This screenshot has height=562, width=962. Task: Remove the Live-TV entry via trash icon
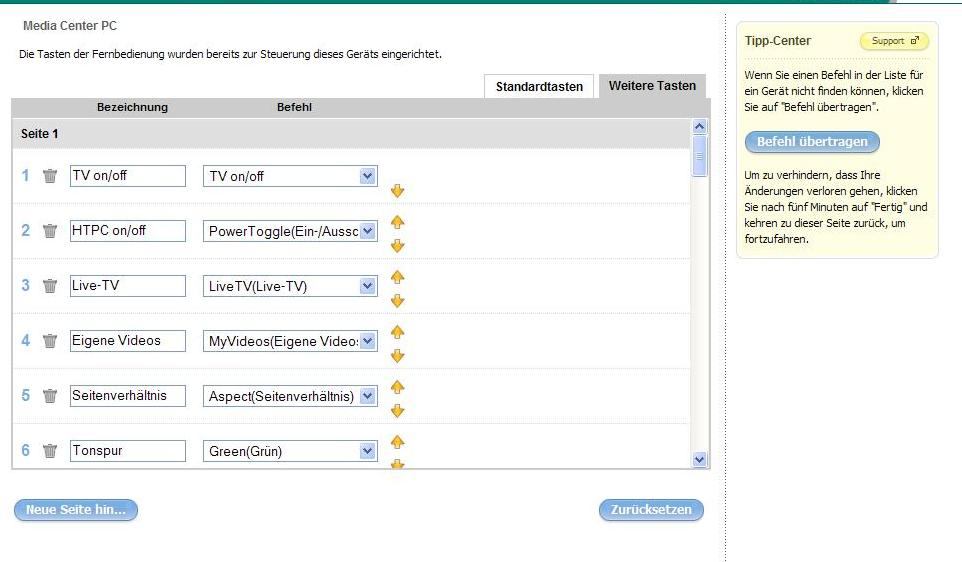(x=50, y=286)
